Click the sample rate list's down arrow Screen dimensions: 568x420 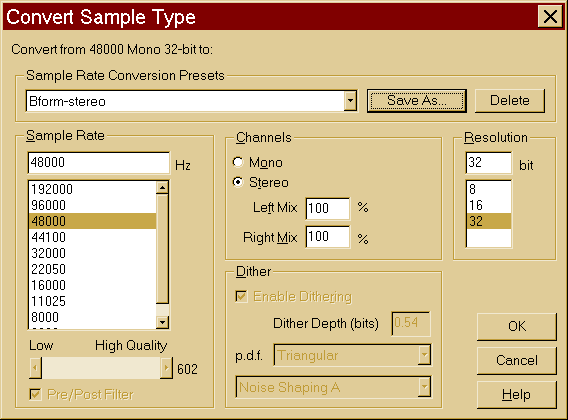pyautogui.click(x=163, y=322)
